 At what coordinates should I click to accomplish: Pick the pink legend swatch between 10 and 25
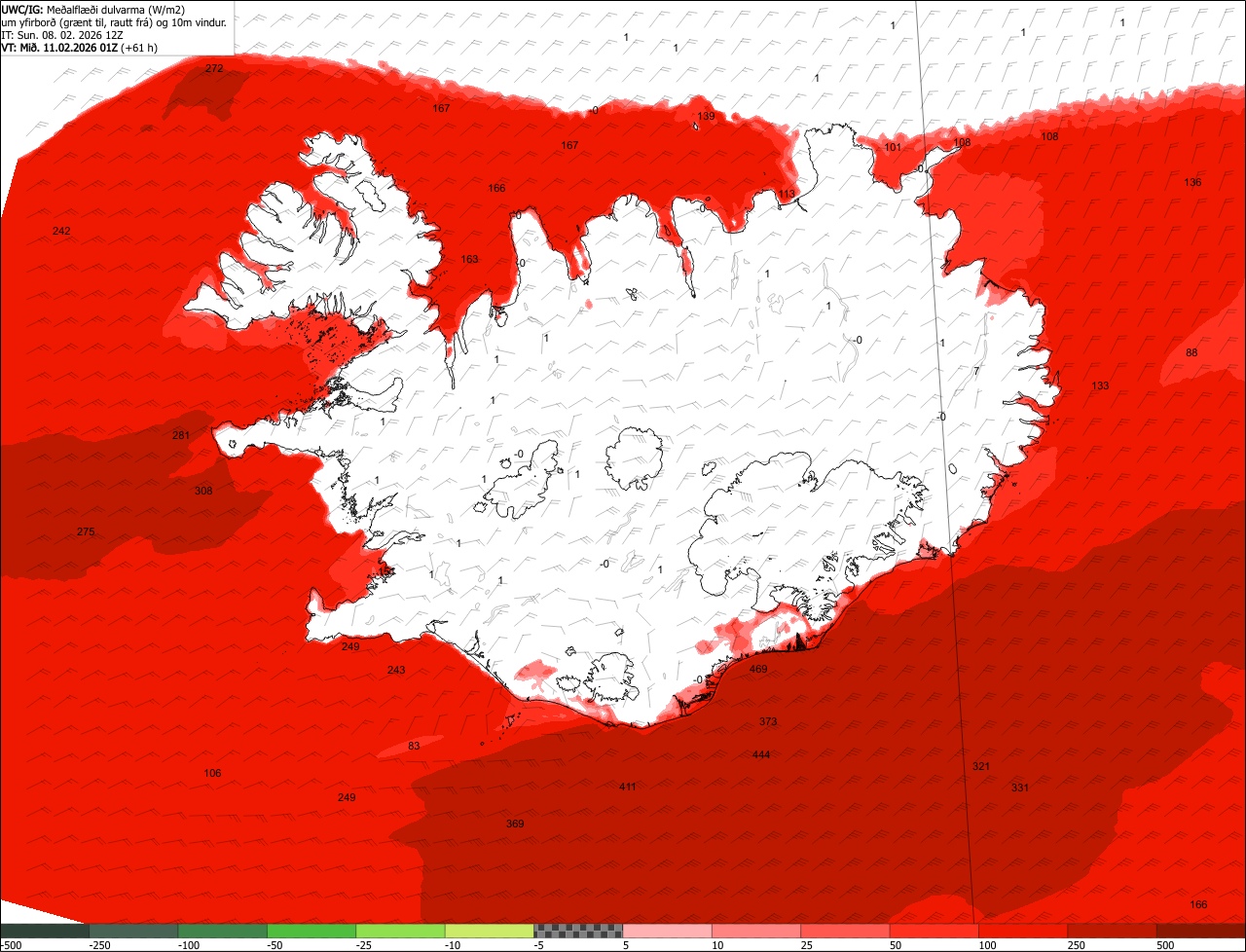click(x=755, y=931)
